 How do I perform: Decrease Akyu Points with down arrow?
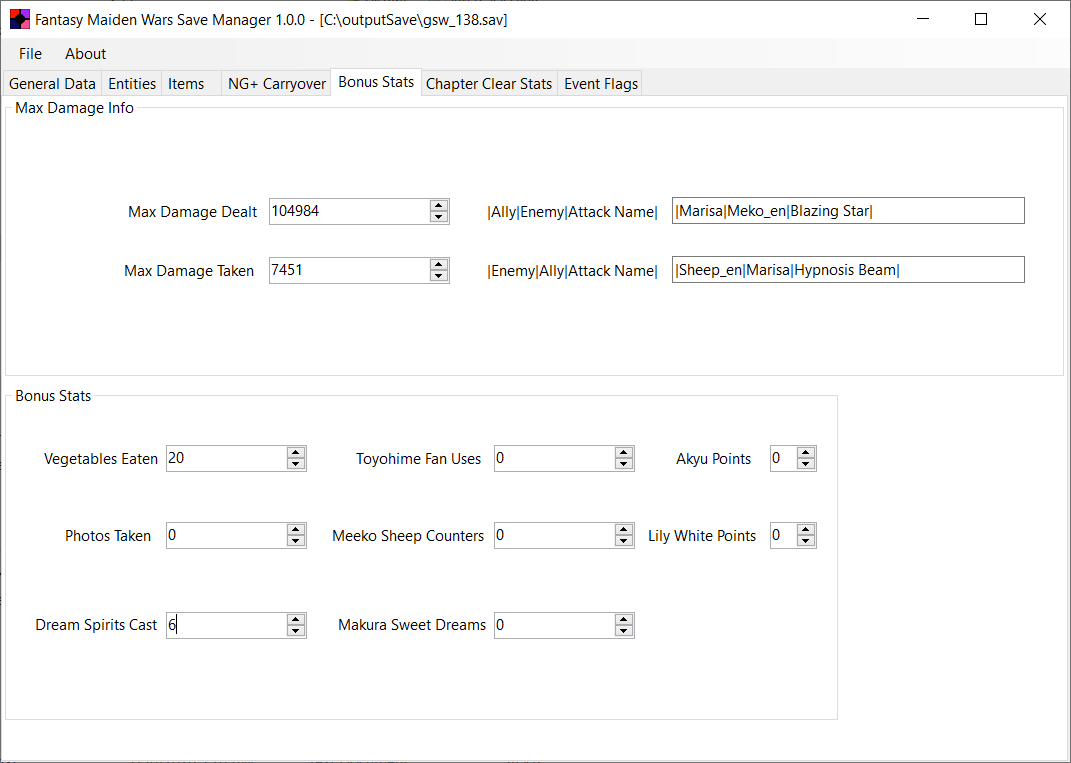point(806,464)
